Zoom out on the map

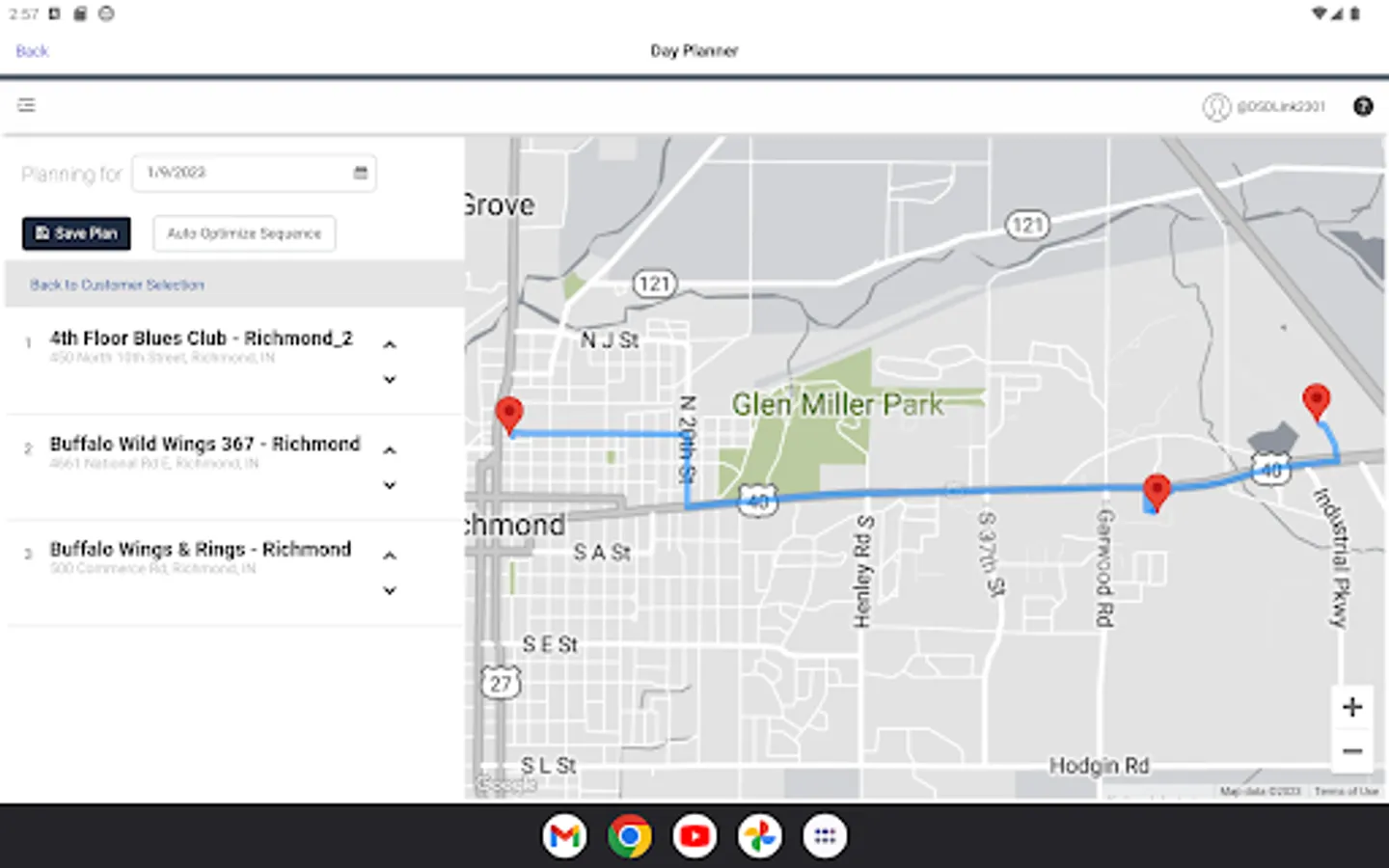coord(1352,751)
